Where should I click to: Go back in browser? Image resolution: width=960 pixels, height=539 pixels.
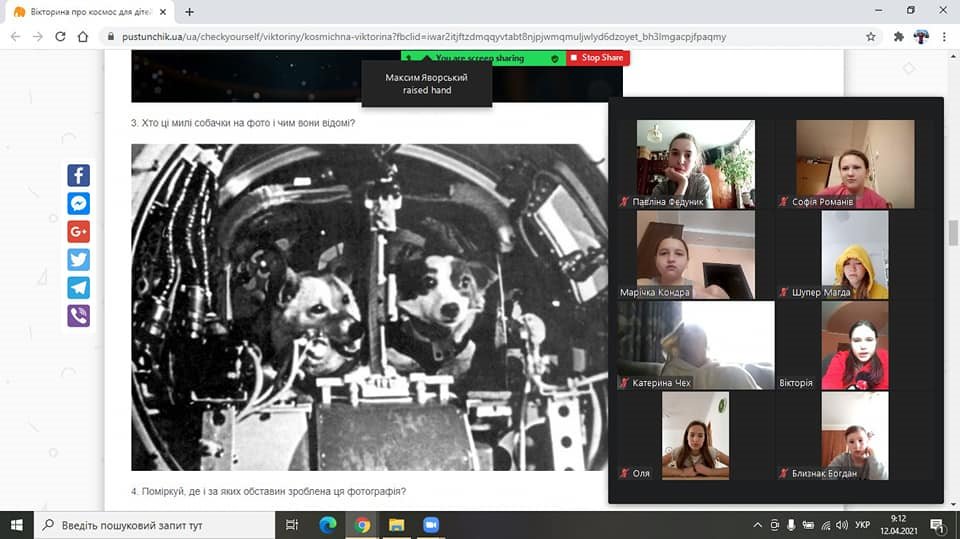coord(15,37)
